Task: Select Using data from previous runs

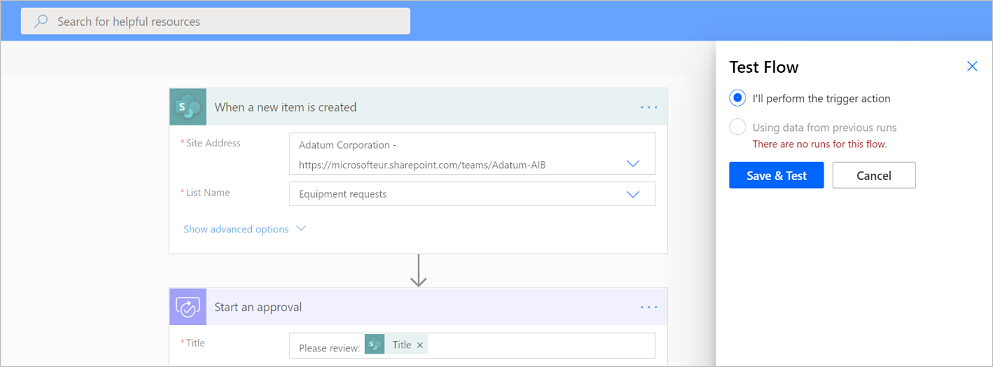Action: tap(737, 127)
